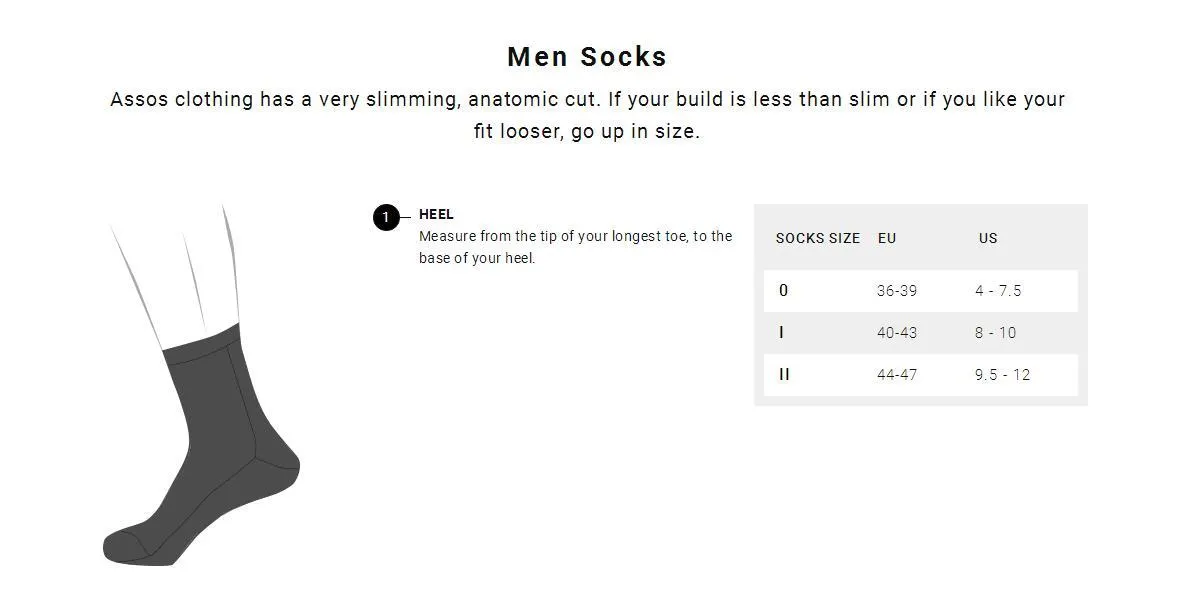Click the US column header

(x=988, y=238)
